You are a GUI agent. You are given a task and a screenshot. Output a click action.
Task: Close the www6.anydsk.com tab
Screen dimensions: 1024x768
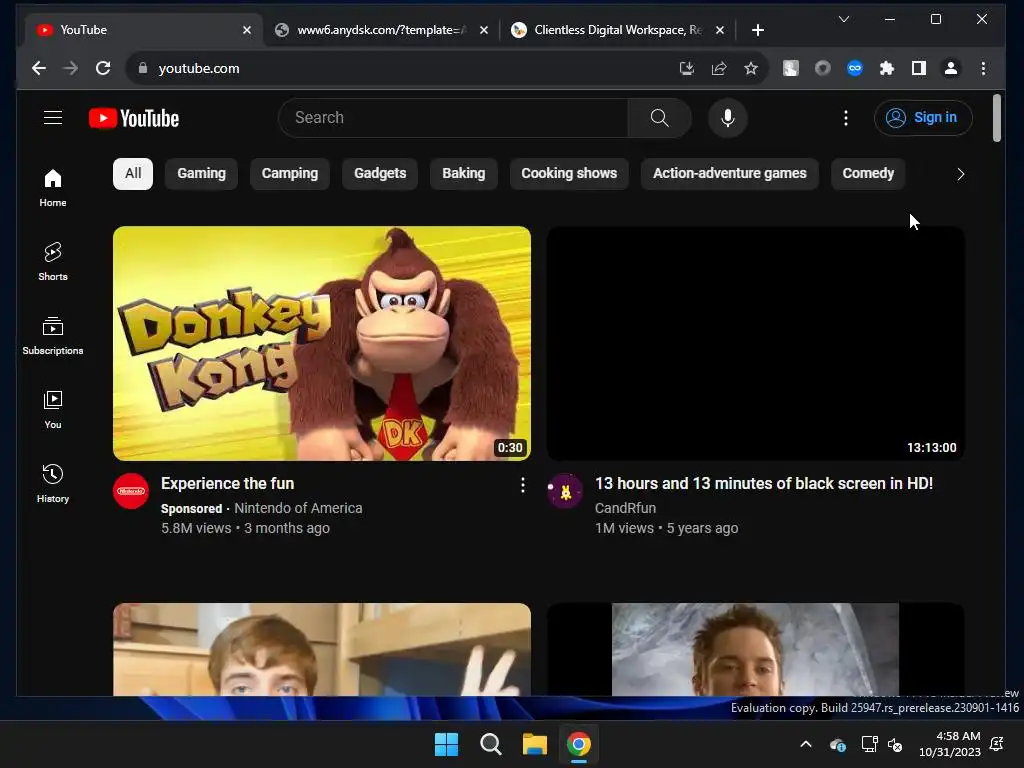[483, 30]
